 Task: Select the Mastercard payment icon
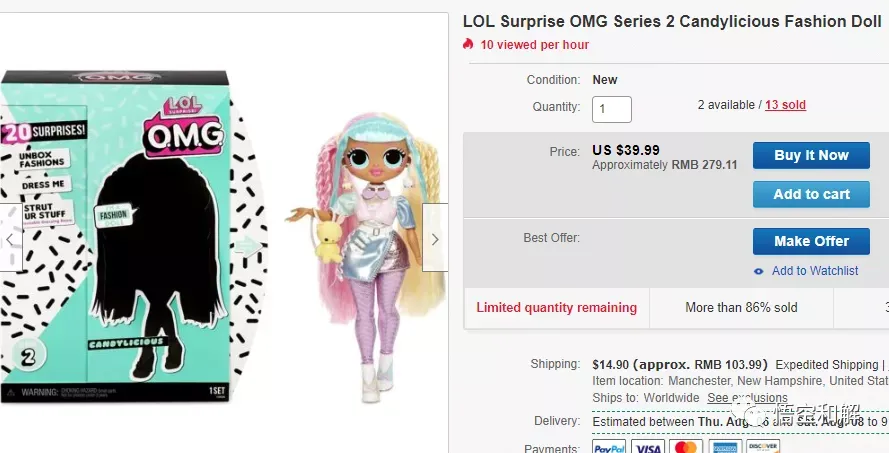pos(686,446)
